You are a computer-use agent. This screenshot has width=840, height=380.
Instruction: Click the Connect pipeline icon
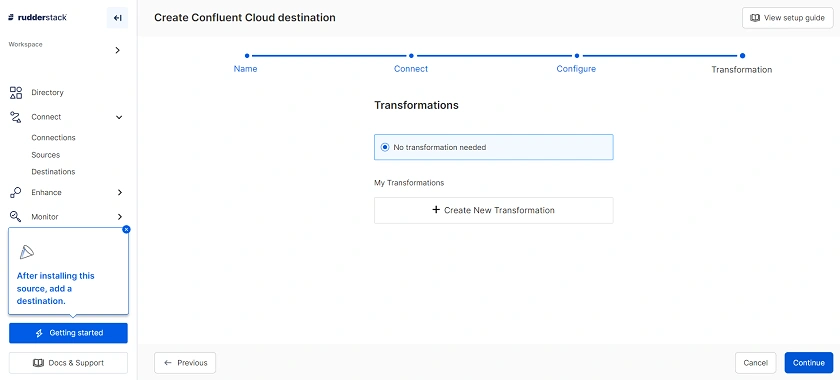tap(16, 117)
